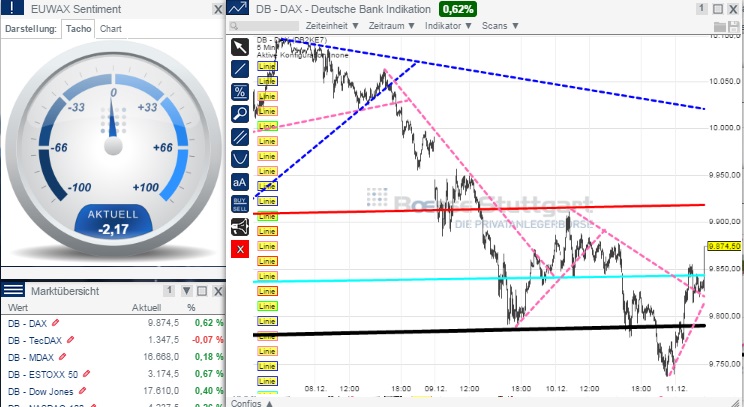744x407 pixels.
Task: Sort by the % column header
Action: [x=191, y=307]
